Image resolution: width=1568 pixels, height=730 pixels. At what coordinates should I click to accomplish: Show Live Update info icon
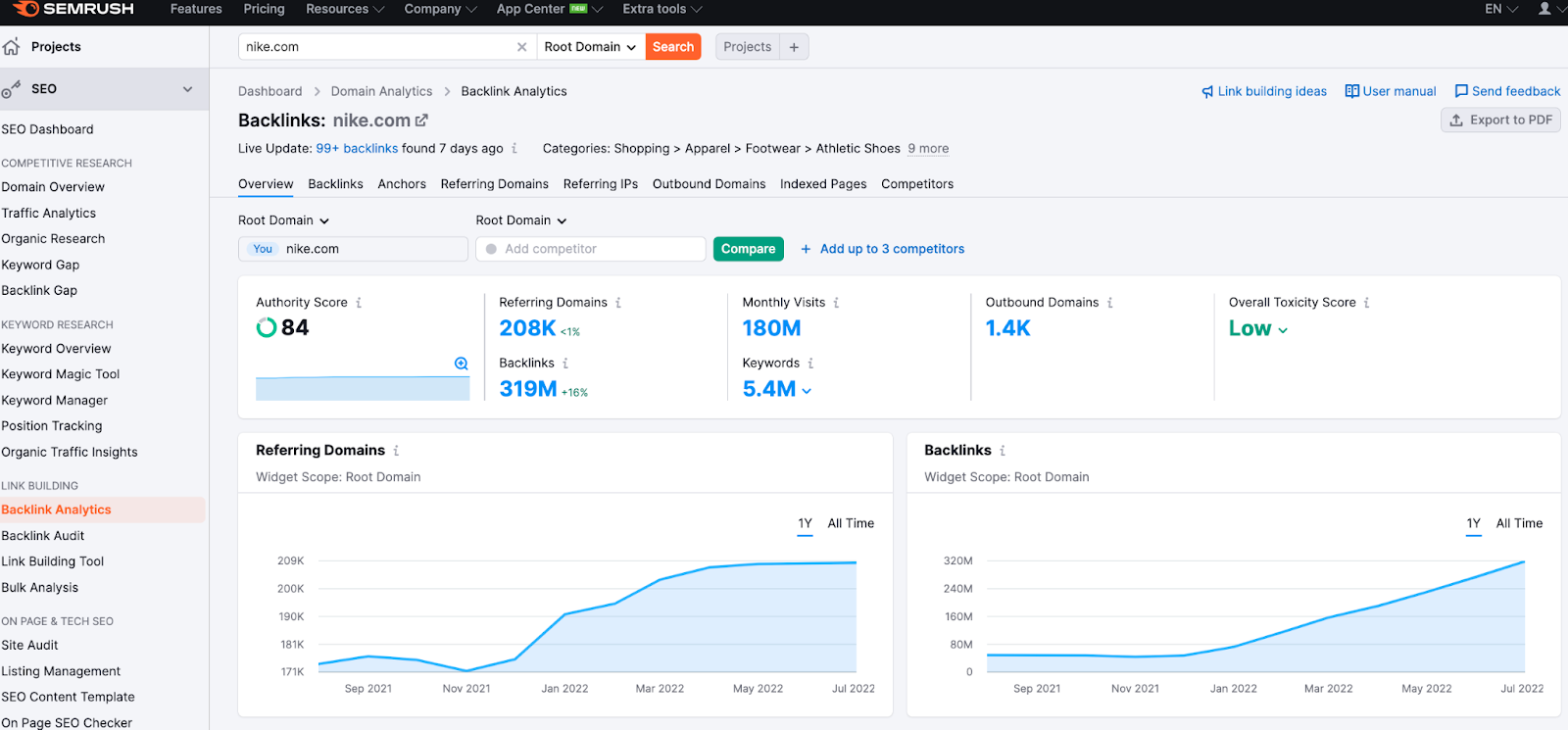tap(514, 149)
